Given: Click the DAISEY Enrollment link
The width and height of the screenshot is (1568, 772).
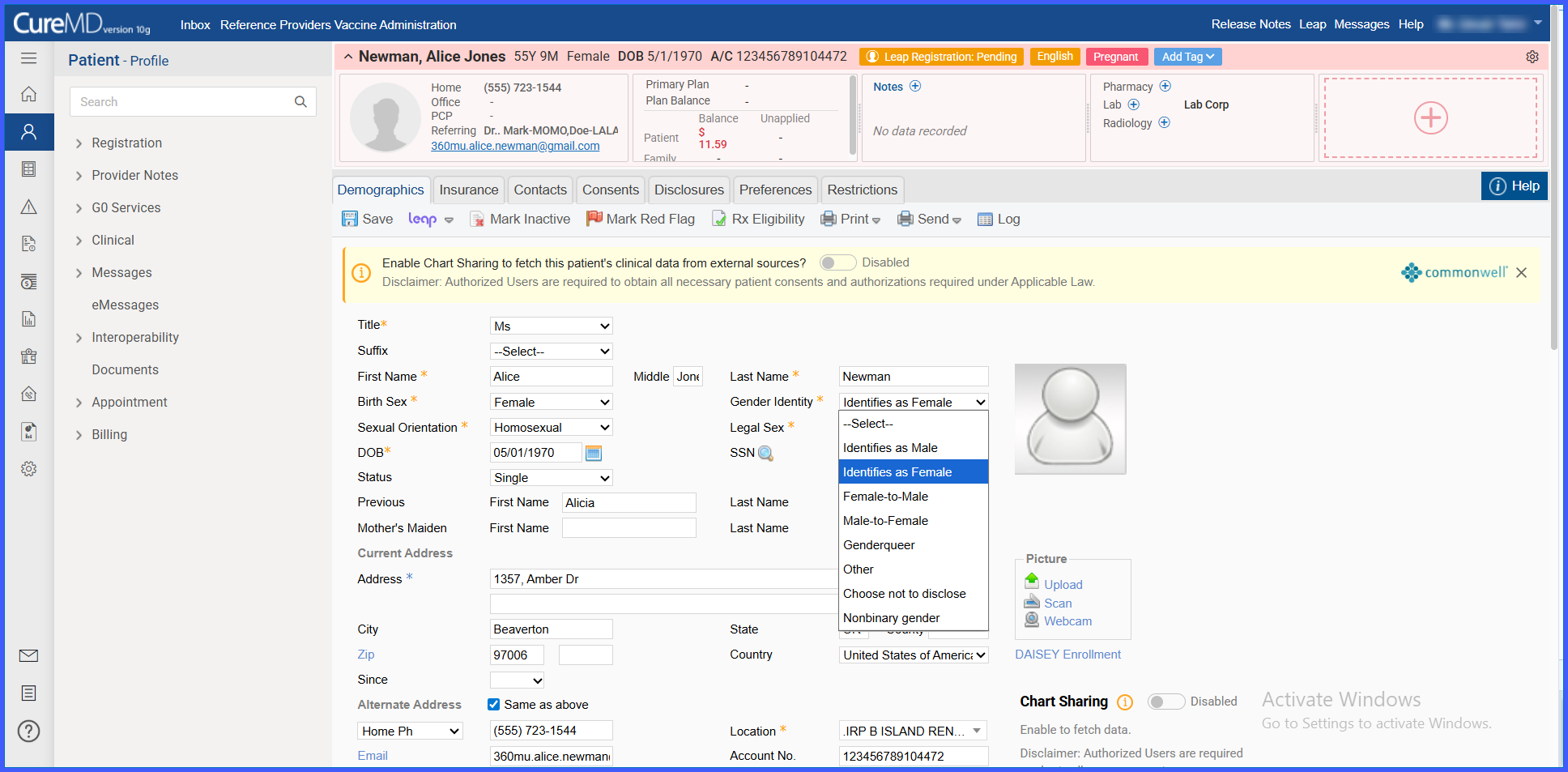Looking at the screenshot, I should pyautogui.click(x=1067, y=655).
